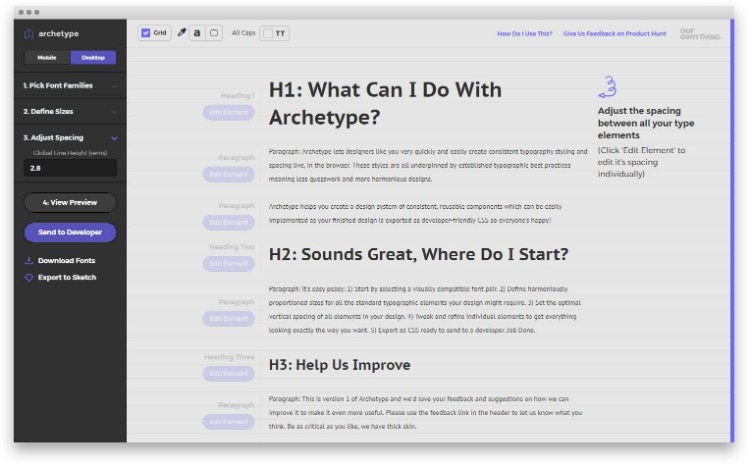The width and height of the screenshot is (748, 464).
Task: Click the Send to Developer button
Action: [x=70, y=232]
